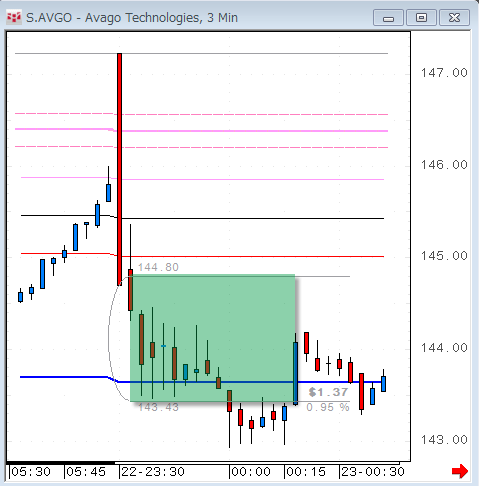Viewport: 479px width, 486px height.
Task: Minimize the S.AVGO chart window
Action: [x=388, y=18]
